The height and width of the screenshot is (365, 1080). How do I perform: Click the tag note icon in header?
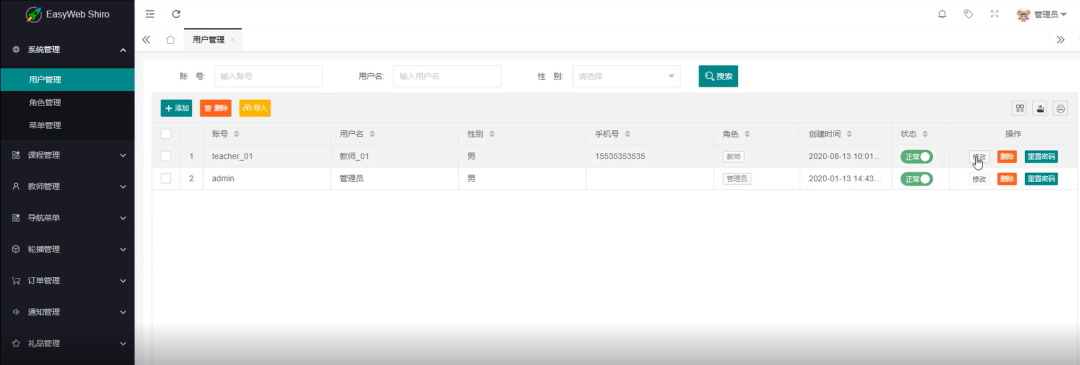point(968,14)
